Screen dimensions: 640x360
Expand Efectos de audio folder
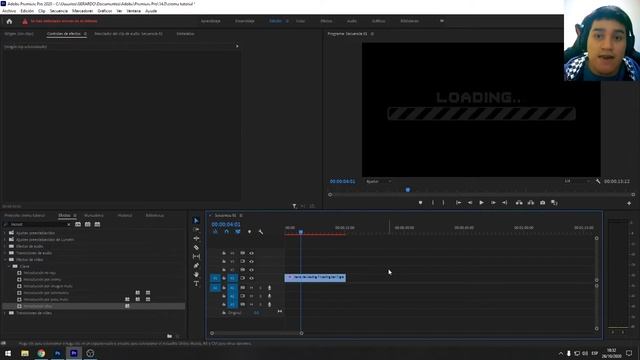tap(5, 246)
